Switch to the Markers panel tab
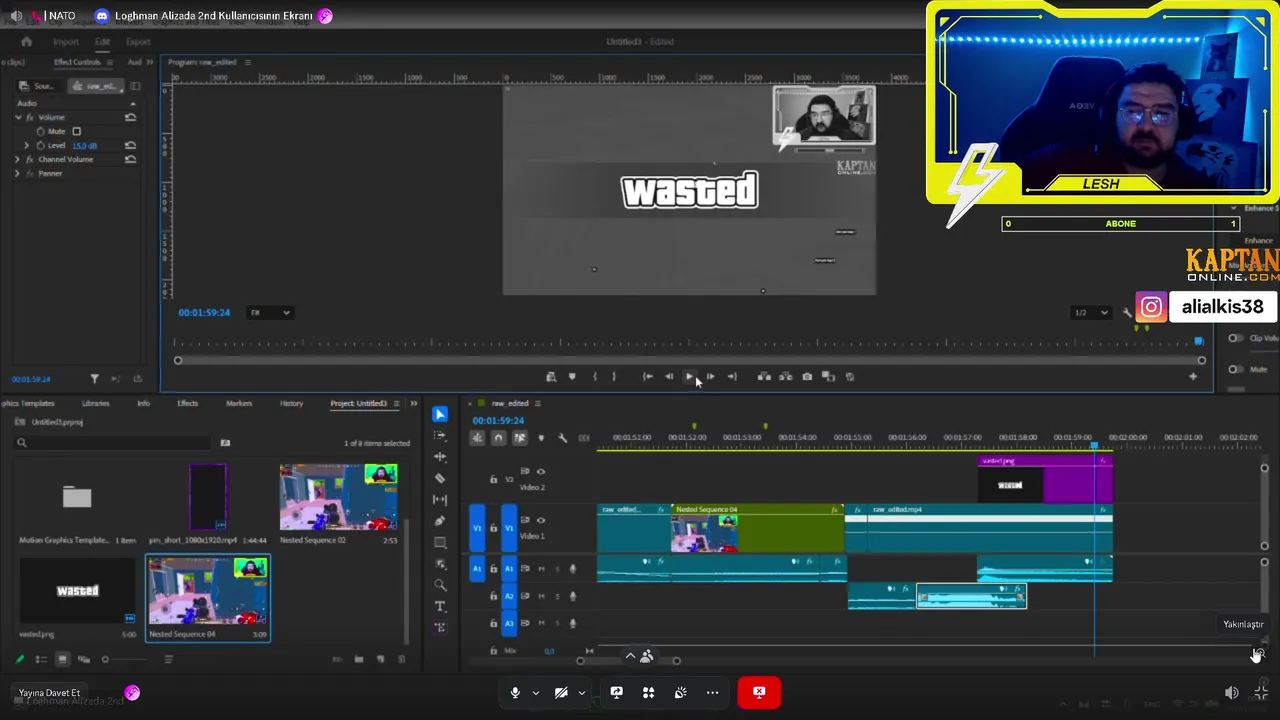This screenshot has height=720, width=1280. (239, 403)
